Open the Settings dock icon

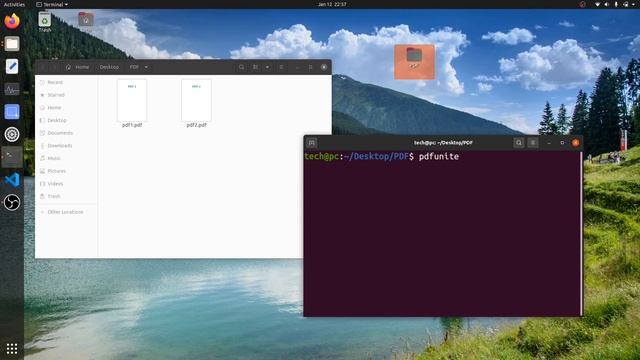pyautogui.click(x=12, y=134)
